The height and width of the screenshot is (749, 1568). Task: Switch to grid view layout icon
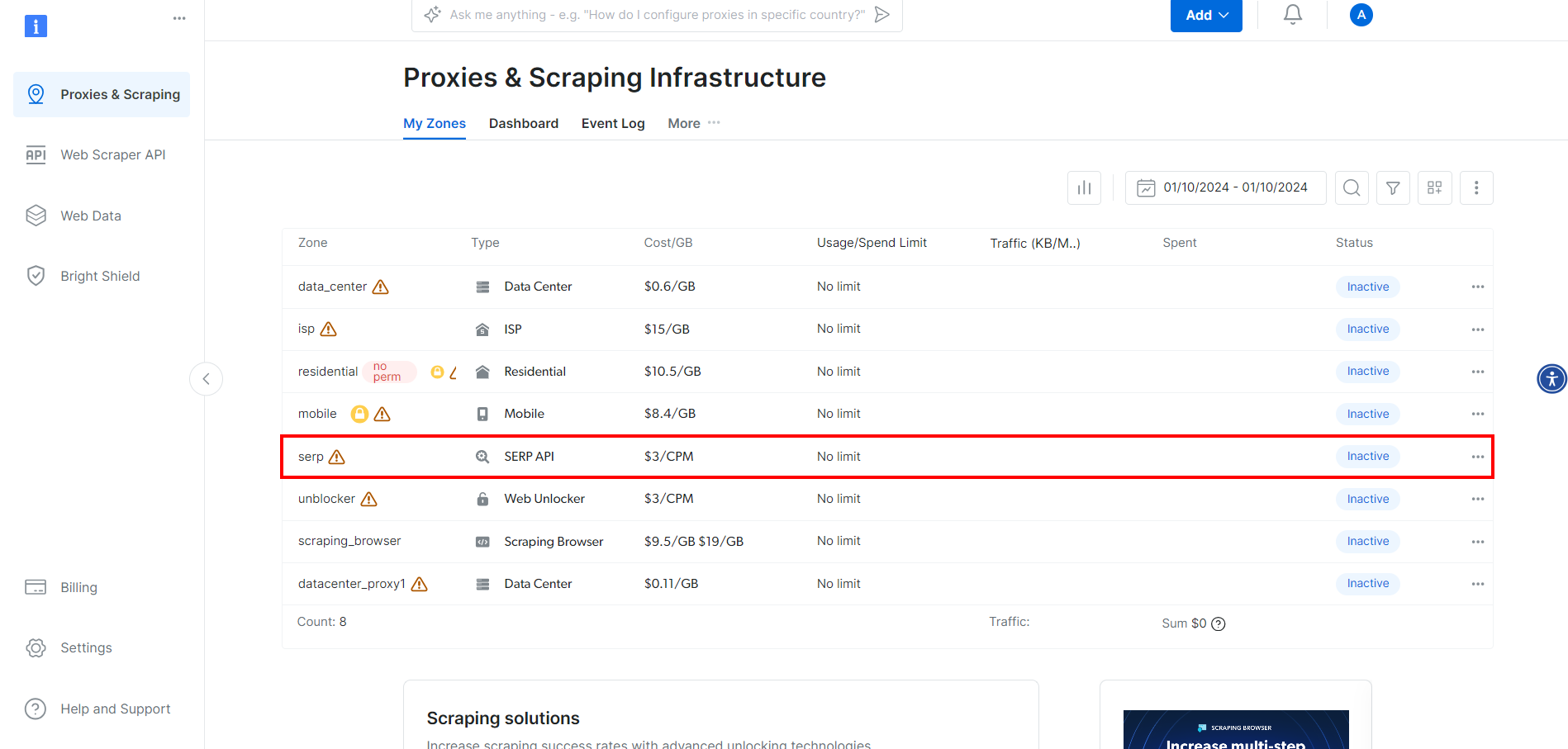point(1435,188)
